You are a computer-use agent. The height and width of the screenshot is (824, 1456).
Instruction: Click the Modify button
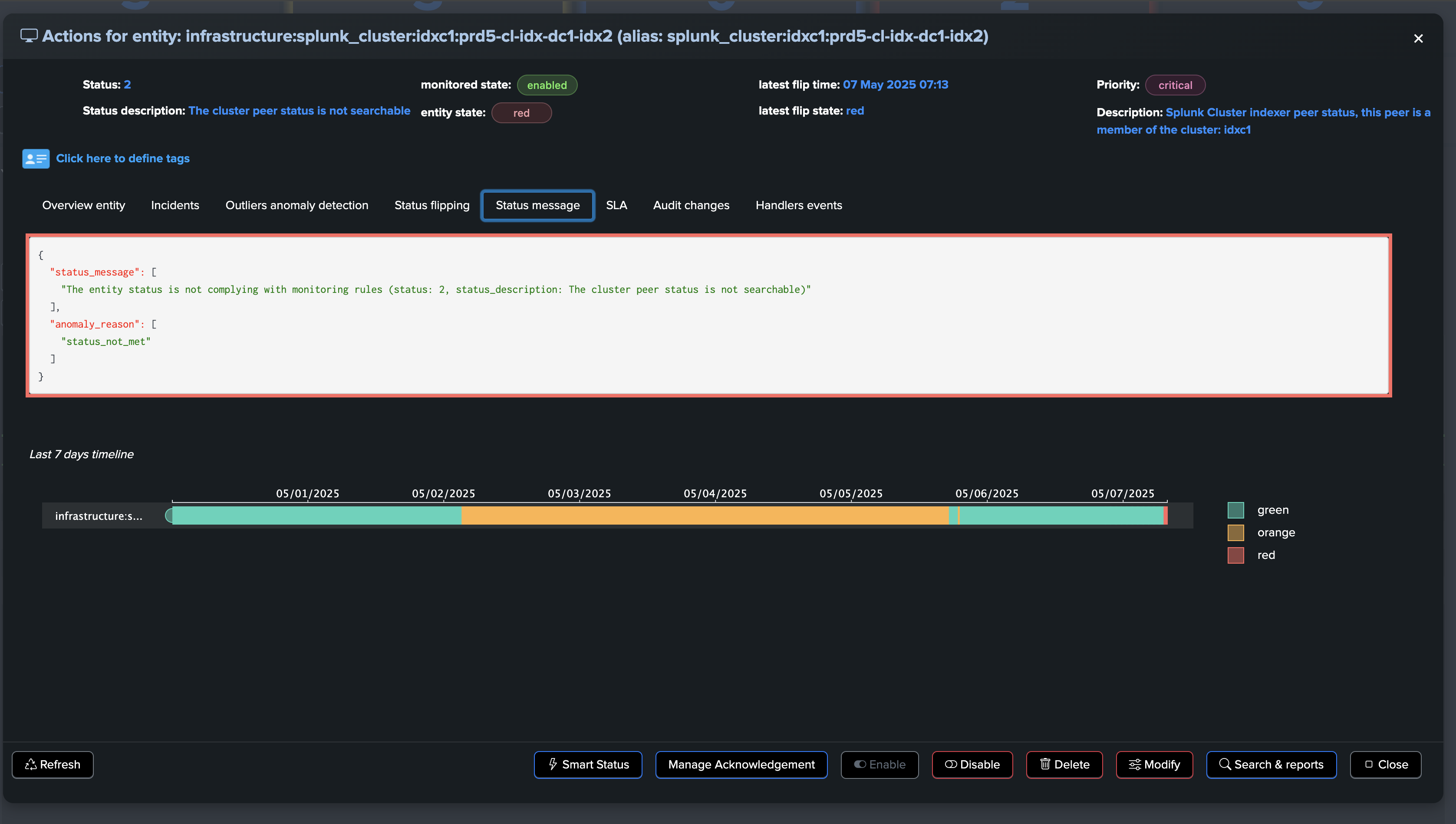tap(1154, 765)
